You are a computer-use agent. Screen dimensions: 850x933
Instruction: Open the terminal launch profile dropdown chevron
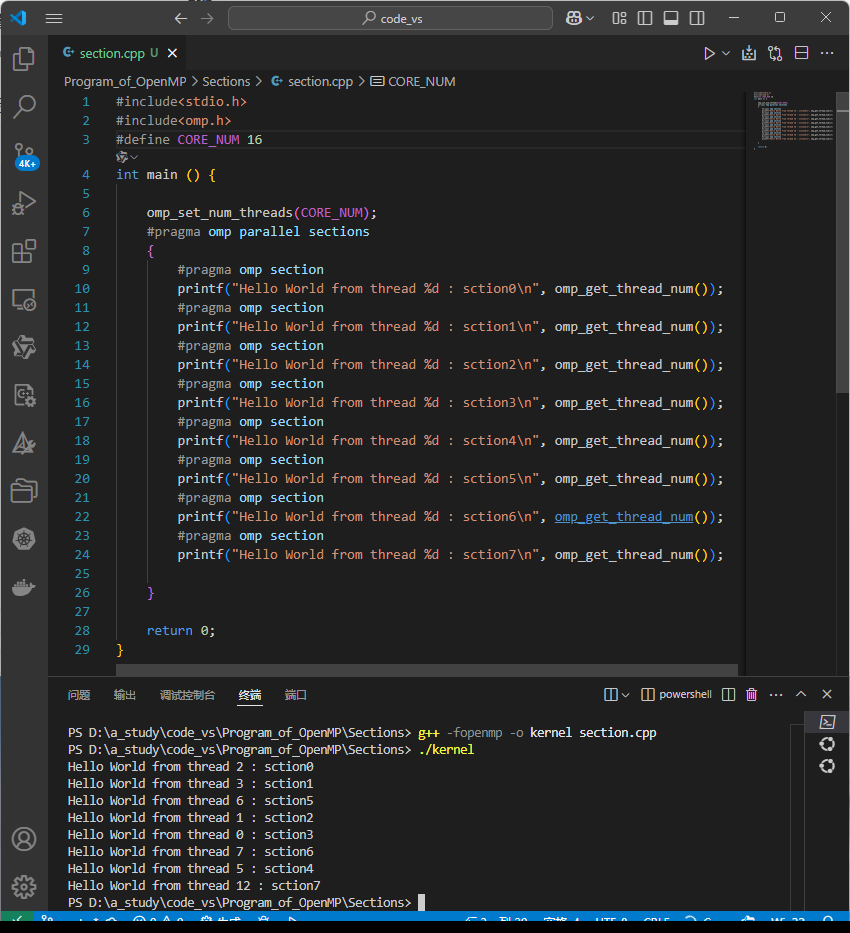625,695
